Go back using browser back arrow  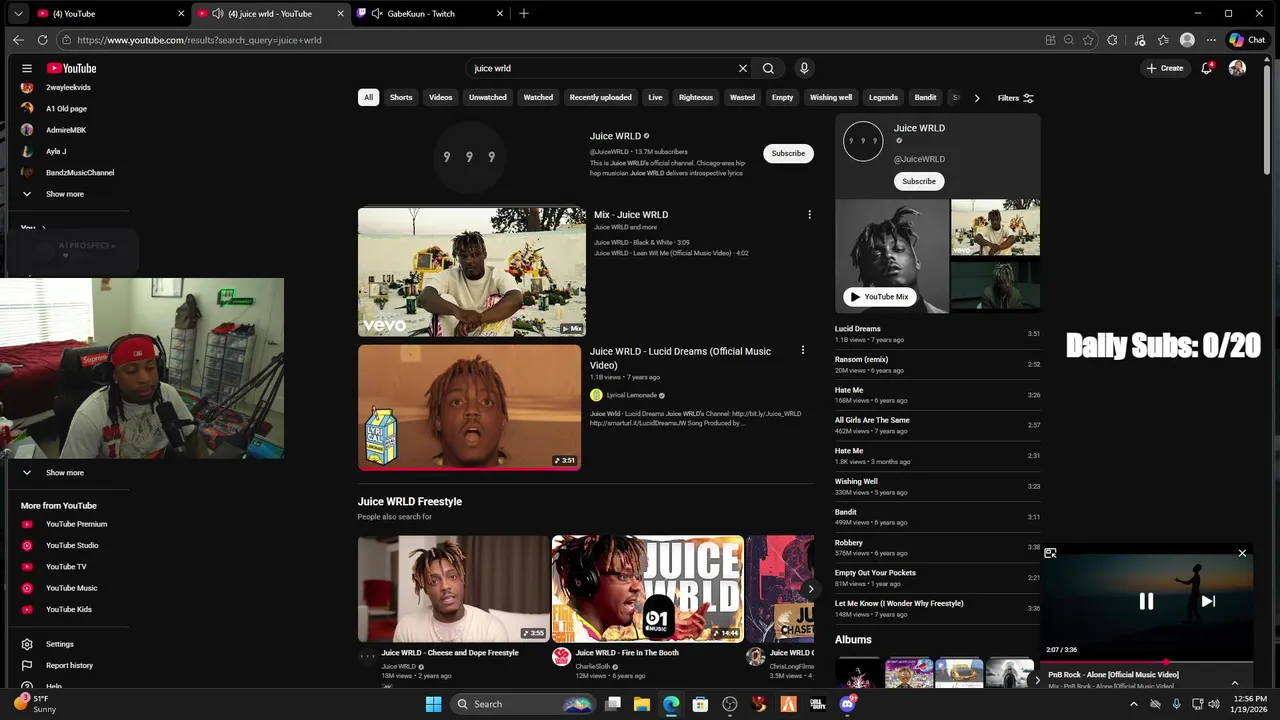point(18,40)
